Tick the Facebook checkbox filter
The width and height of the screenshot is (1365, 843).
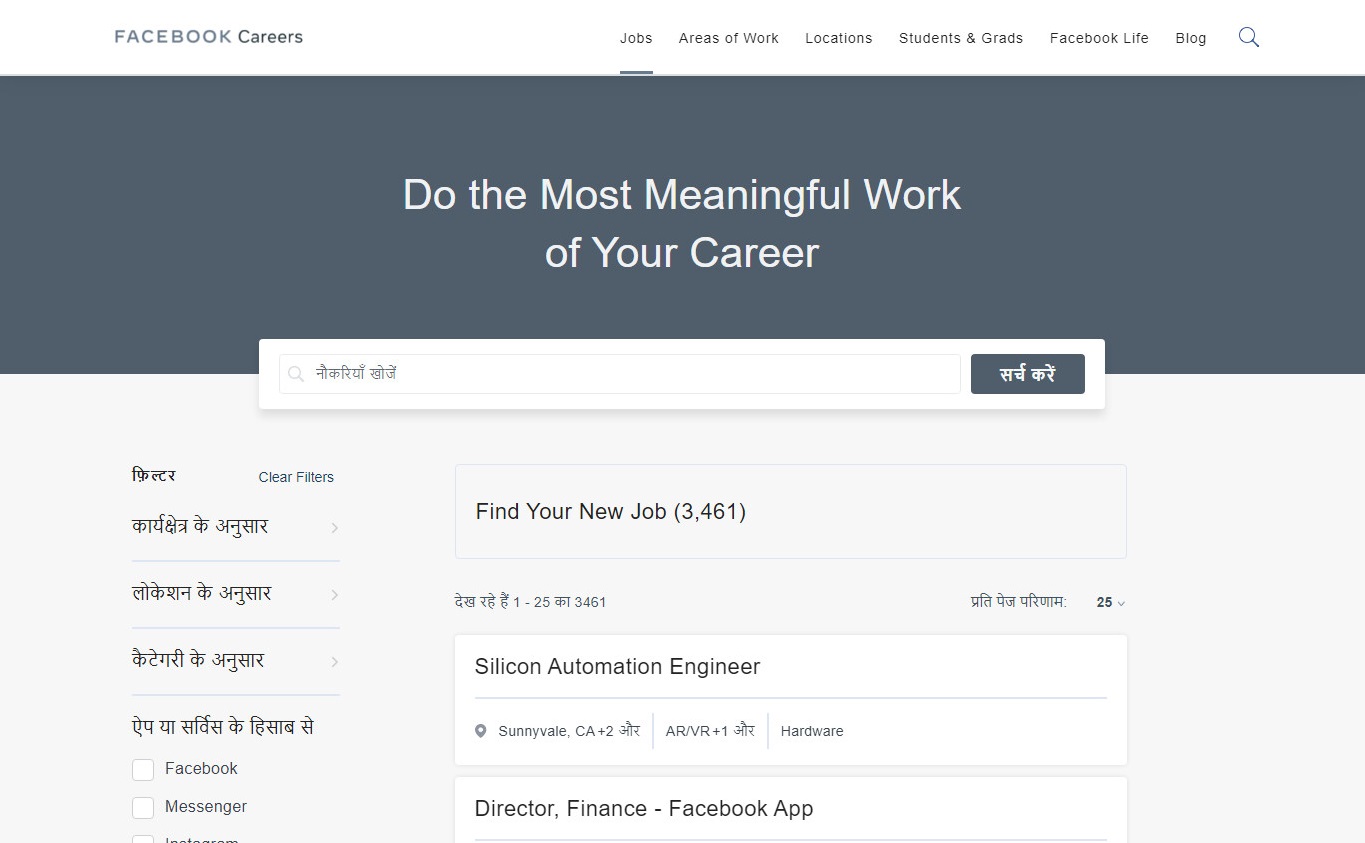(x=143, y=769)
